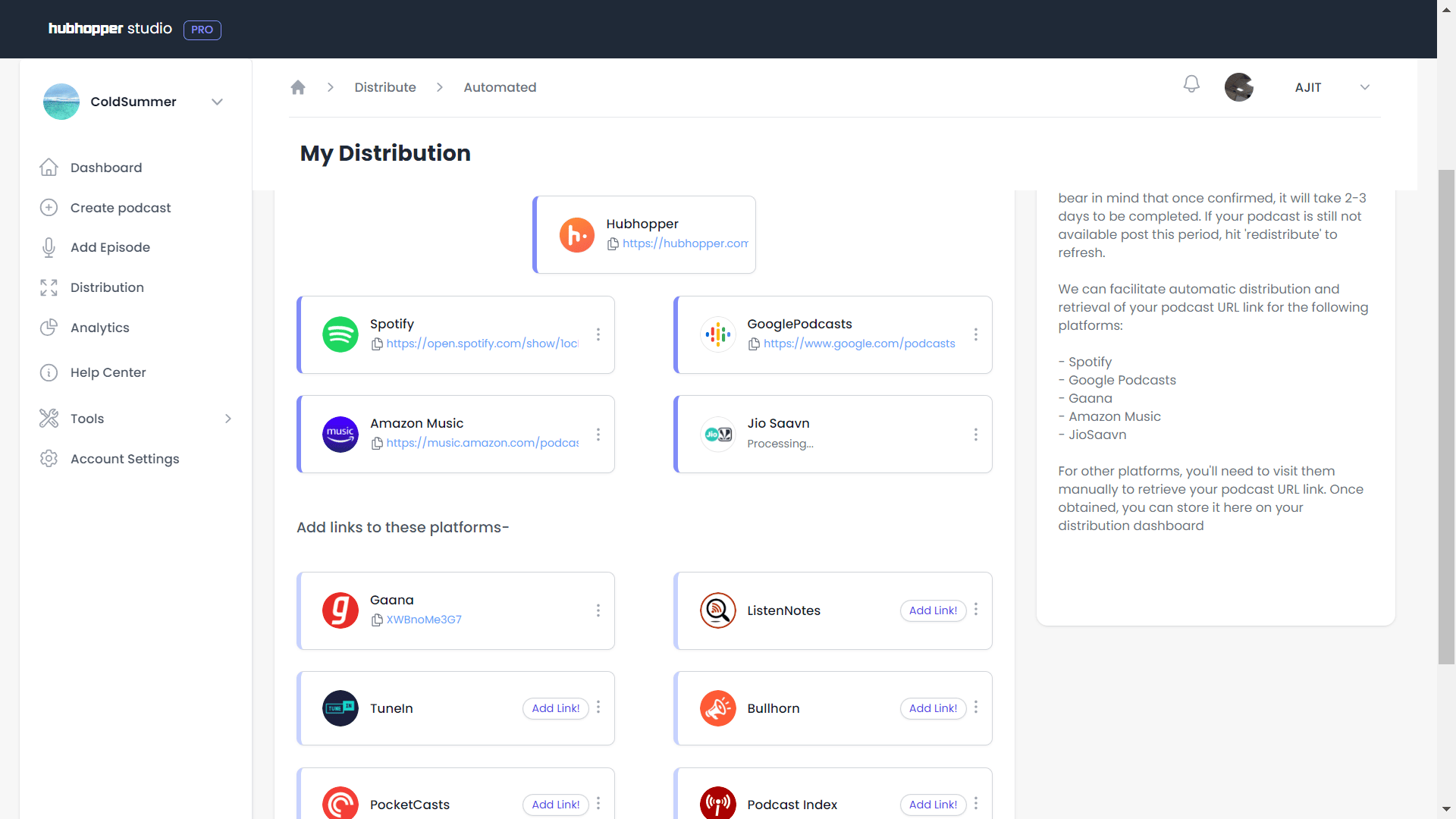Click Add Link for Bullhorn

933,708
